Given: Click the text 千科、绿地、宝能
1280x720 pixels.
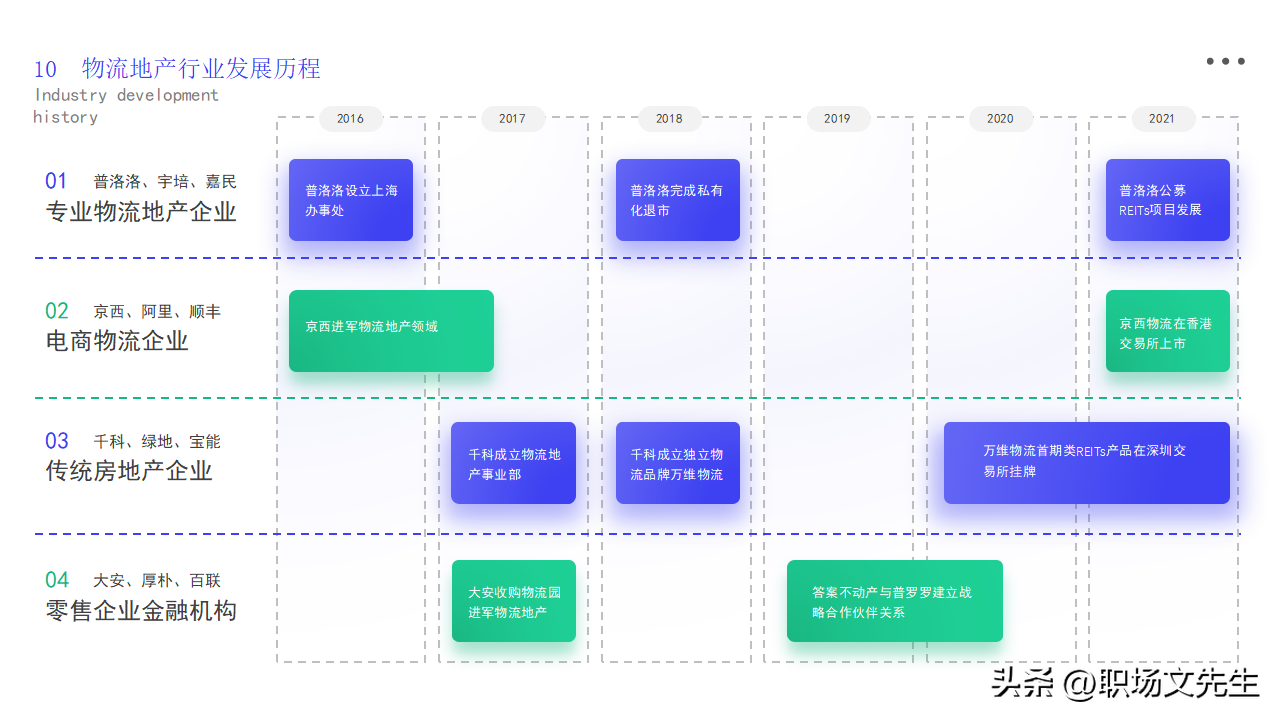Looking at the screenshot, I should coord(157,441).
